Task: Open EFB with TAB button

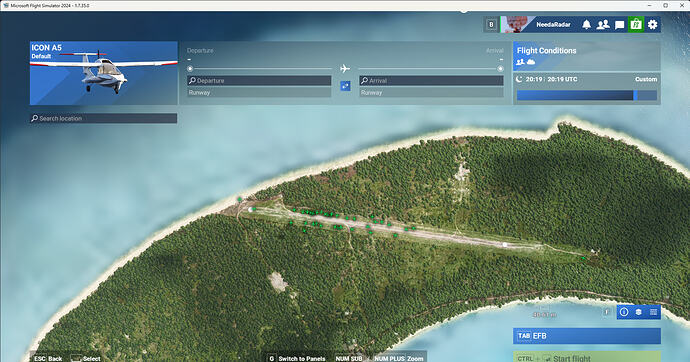Action: click(587, 336)
